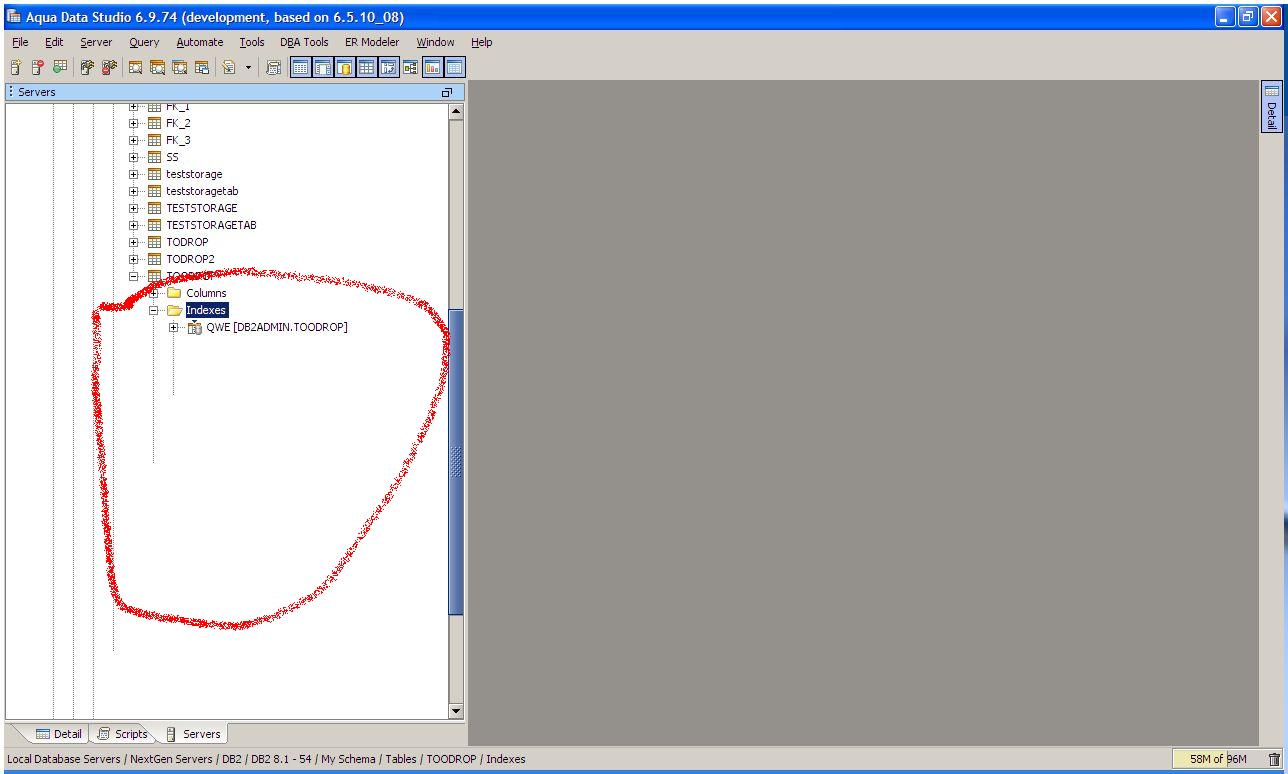Open the File menu
The height and width of the screenshot is (774, 1288).
click(x=20, y=42)
